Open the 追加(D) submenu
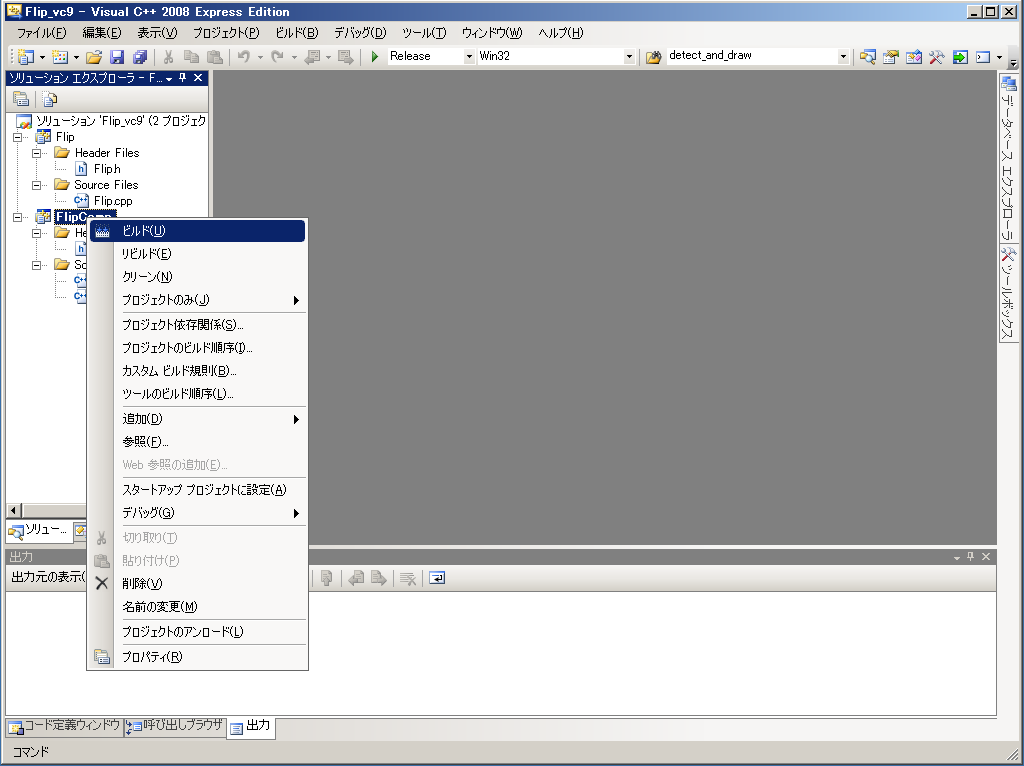Screen dimensions: 1024x766 [197, 419]
